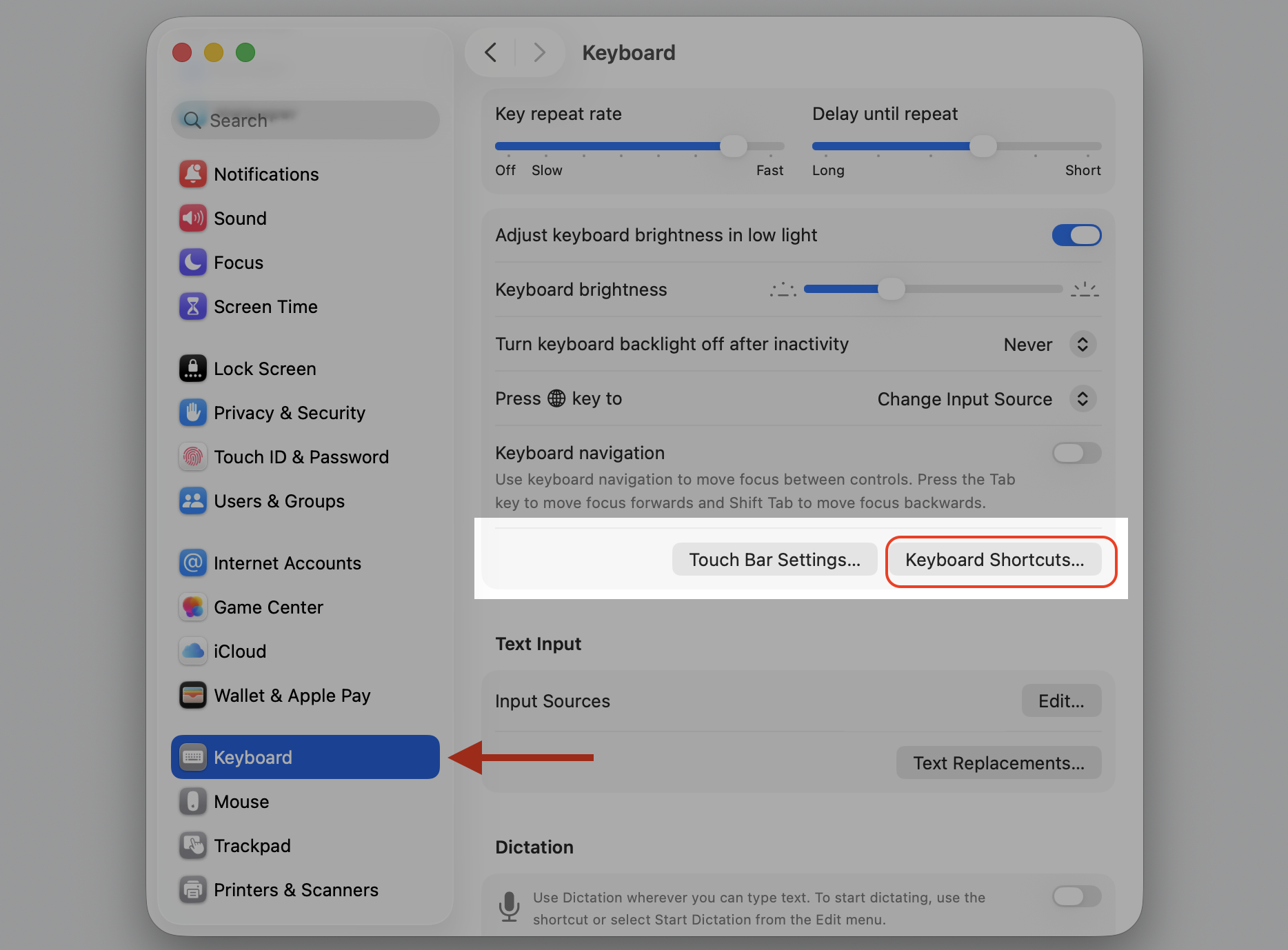Click the yellow minimize window button
This screenshot has height=950, width=1288.
point(214,52)
